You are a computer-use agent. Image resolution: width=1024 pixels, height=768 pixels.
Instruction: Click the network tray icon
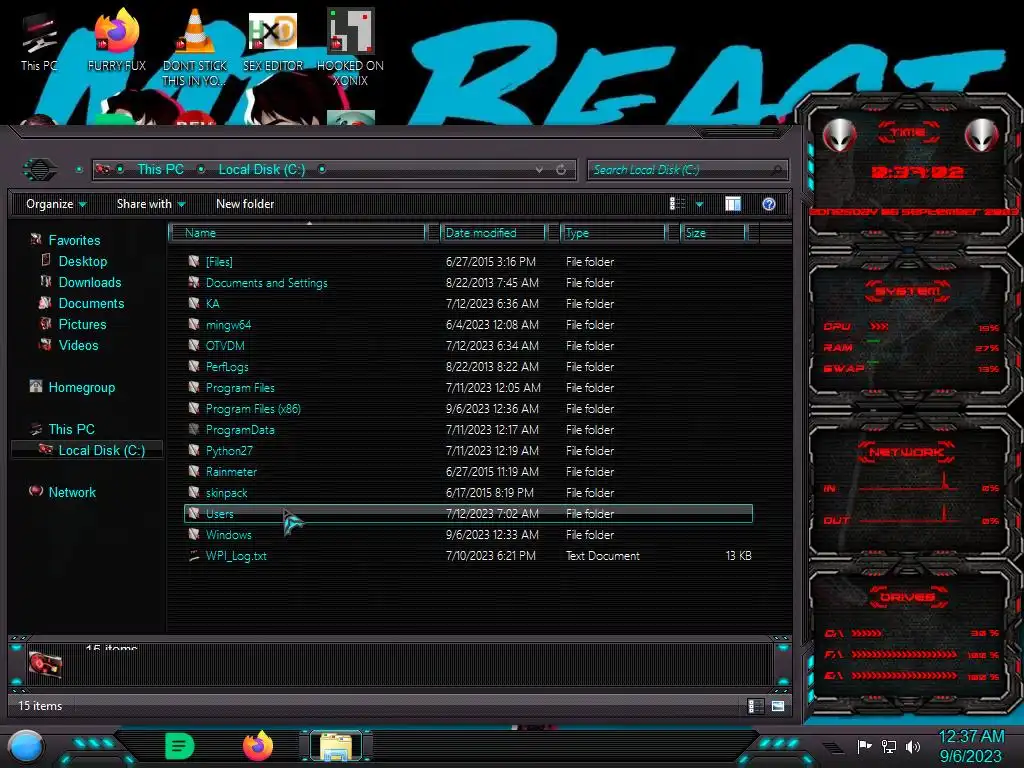pyautogui.click(x=888, y=746)
